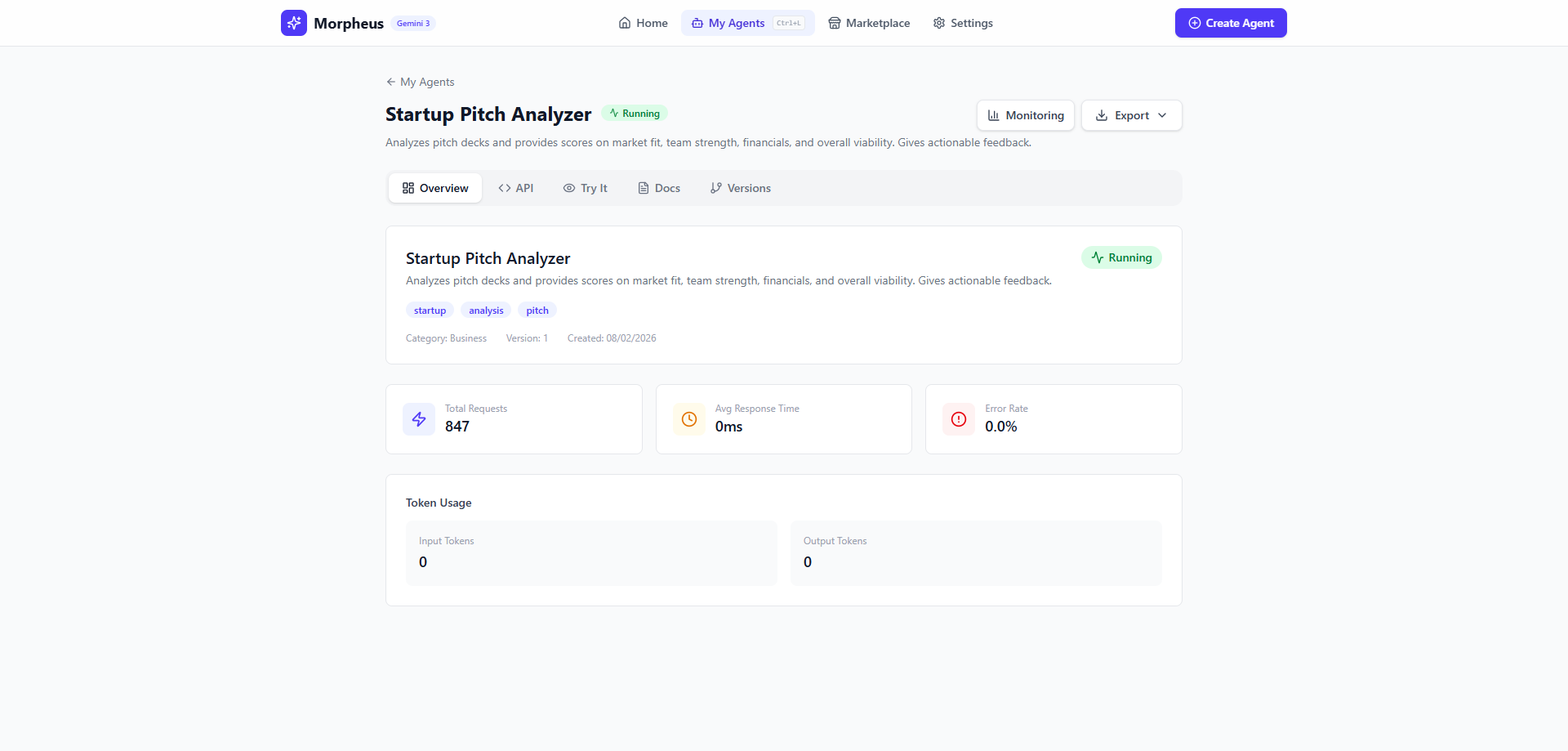
Task: Switch to the API tab
Action: (515, 188)
